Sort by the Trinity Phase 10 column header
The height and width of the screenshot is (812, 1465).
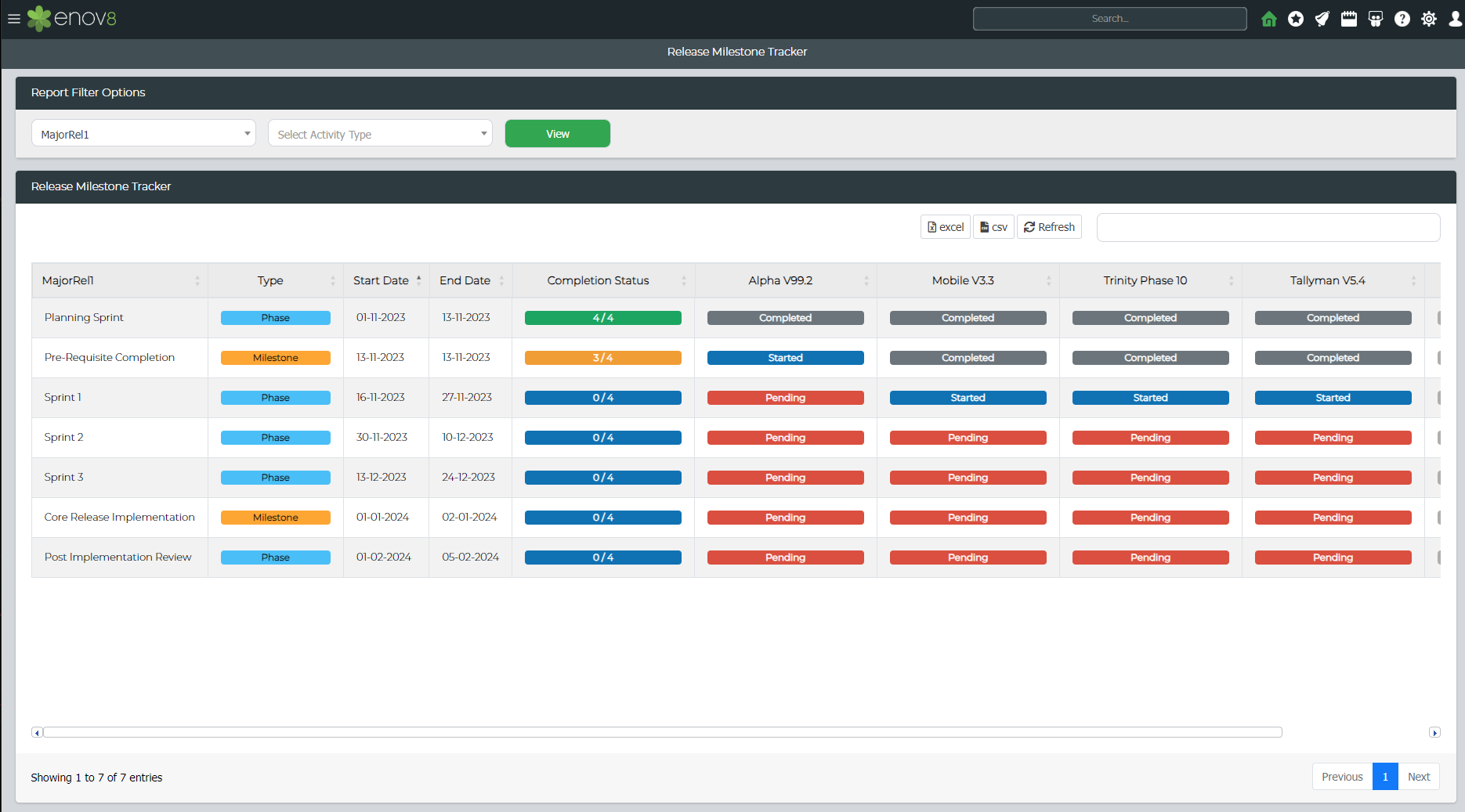(x=1151, y=280)
